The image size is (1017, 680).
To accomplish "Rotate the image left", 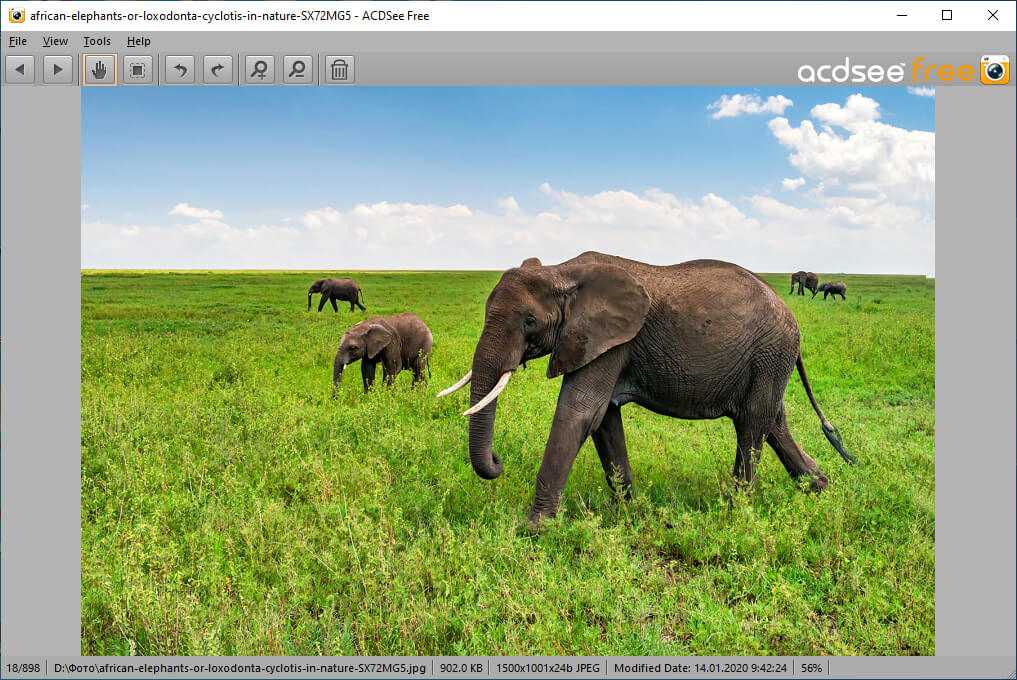I will (180, 70).
